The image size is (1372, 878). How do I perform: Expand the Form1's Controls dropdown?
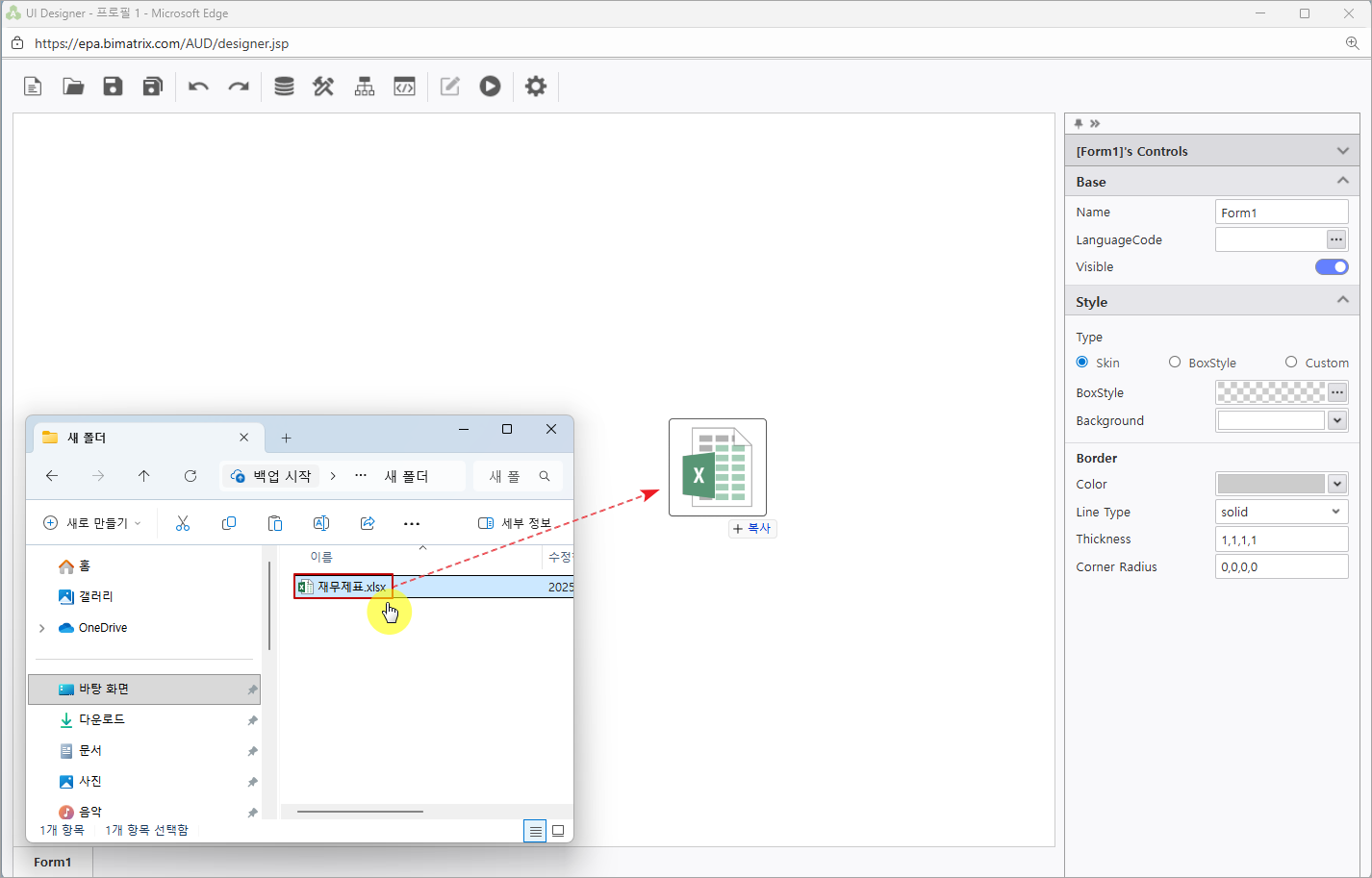coord(1342,151)
